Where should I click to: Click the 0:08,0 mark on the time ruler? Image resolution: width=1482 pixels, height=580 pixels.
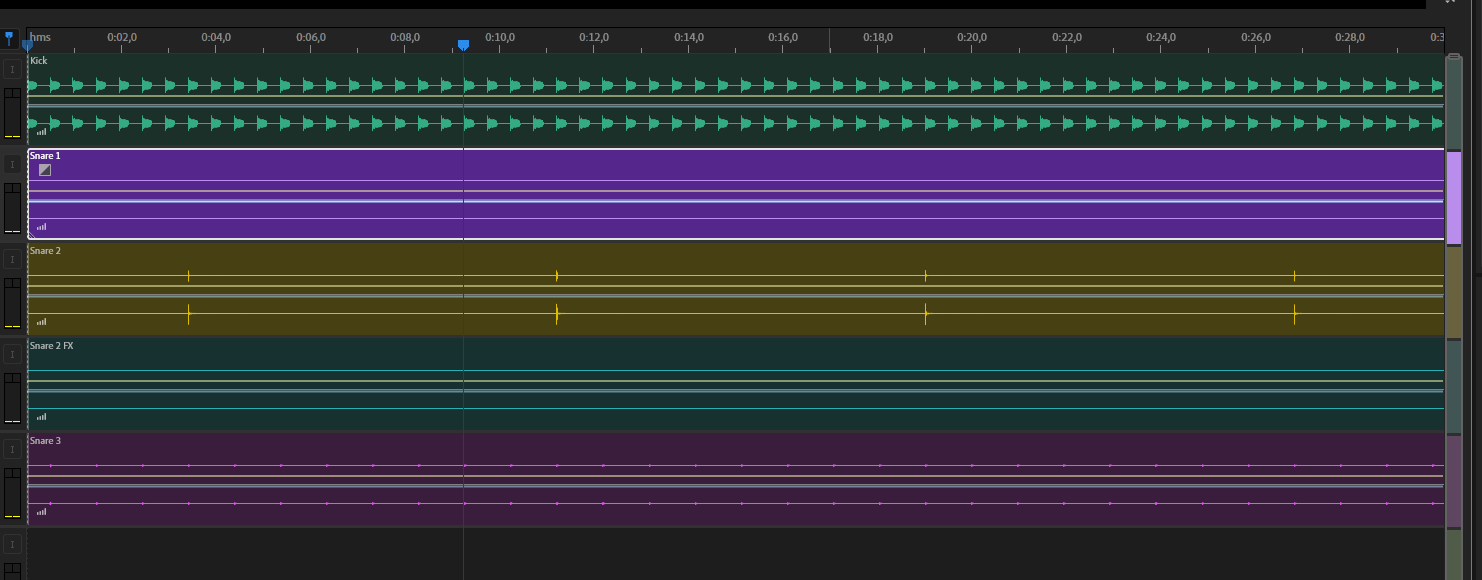tap(405, 38)
